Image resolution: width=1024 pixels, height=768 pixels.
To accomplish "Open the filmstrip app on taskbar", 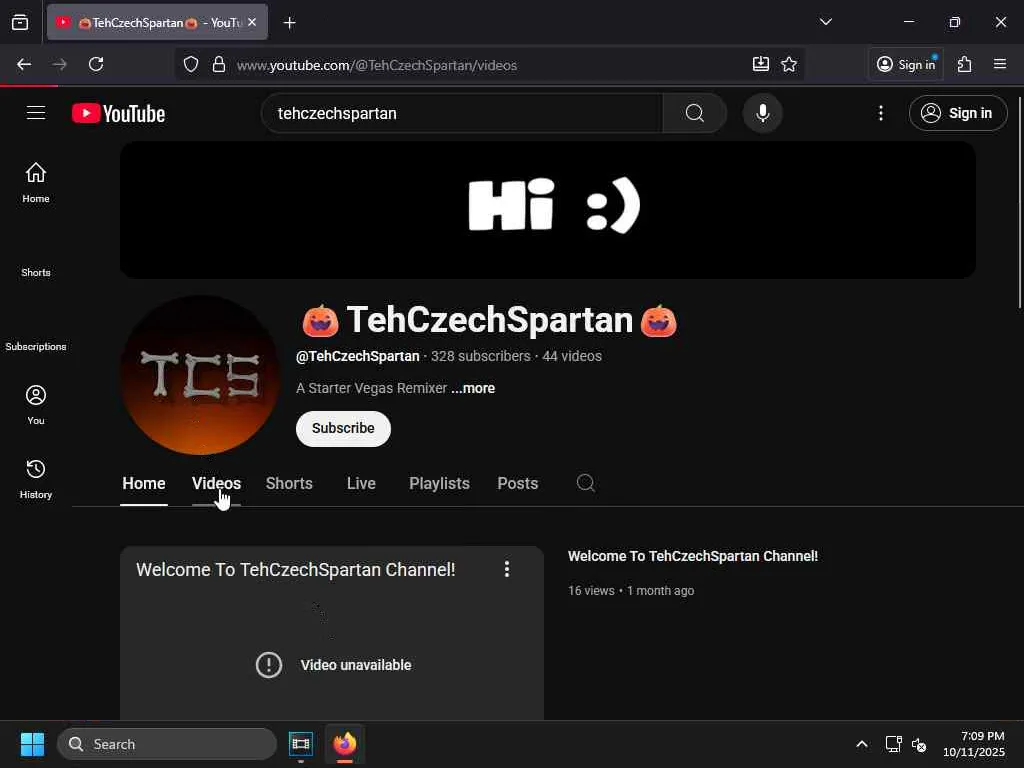I will [300, 744].
